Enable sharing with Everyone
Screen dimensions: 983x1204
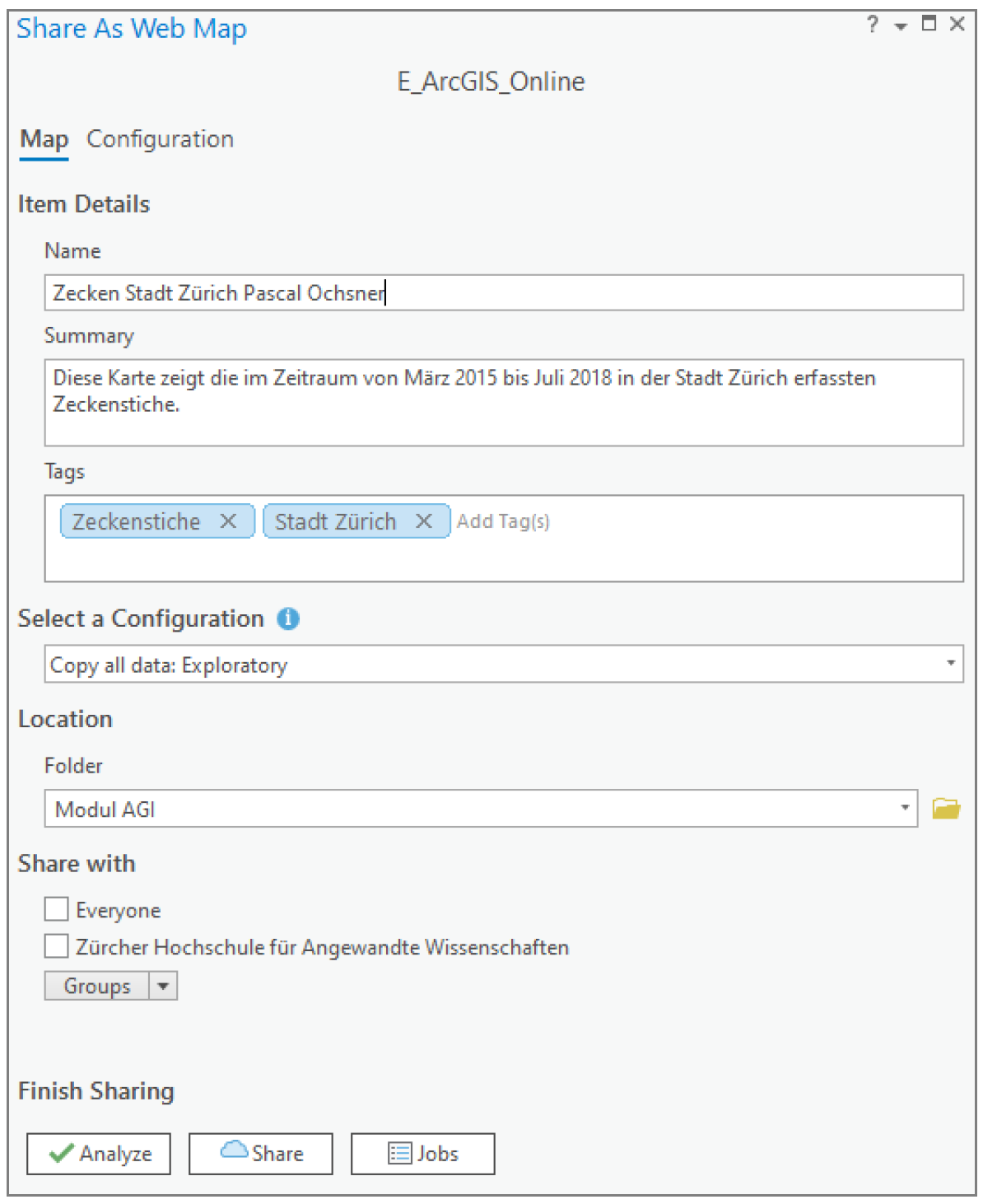57,909
